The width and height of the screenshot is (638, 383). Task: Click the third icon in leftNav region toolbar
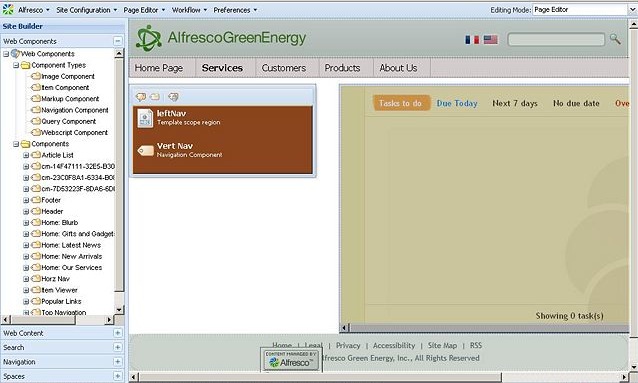pyautogui.click(x=173, y=96)
